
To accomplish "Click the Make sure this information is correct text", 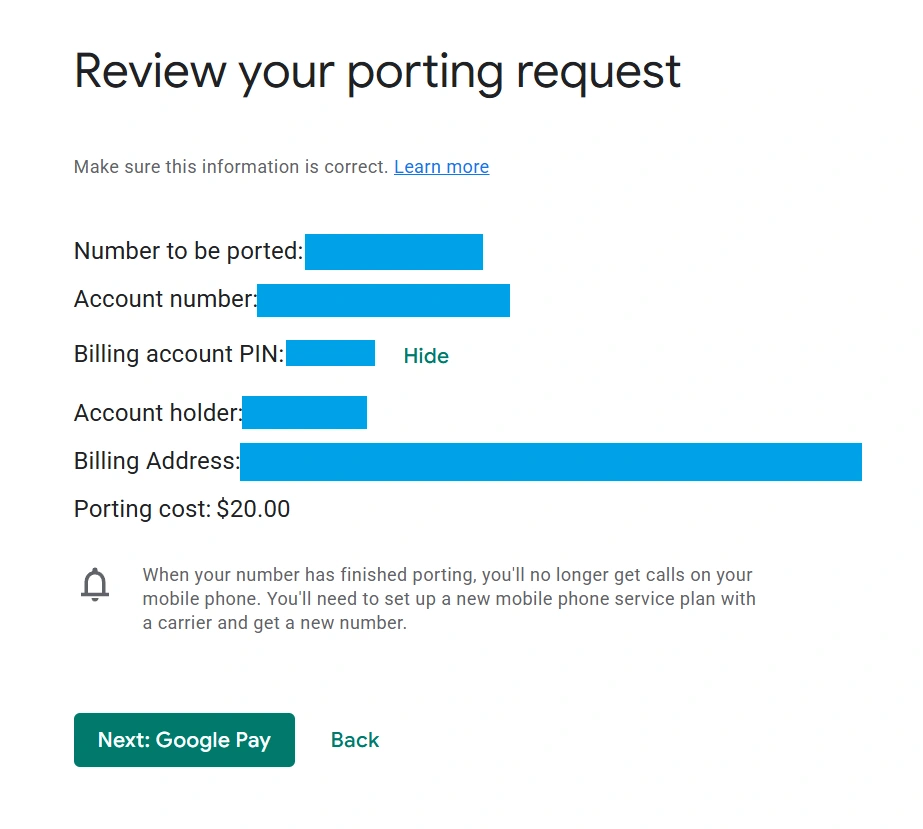I will (230, 167).
